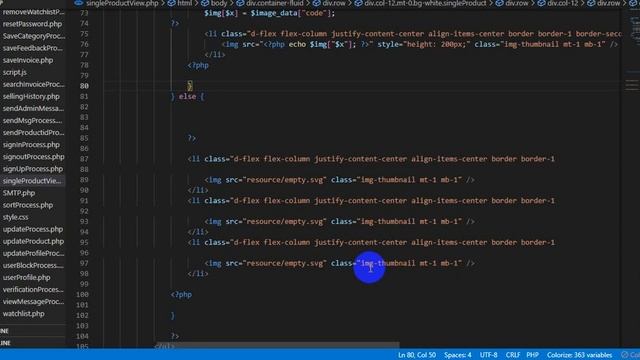The width and height of the screenshot is (640, 360).
Task: Select the singleProductVie... explorer entry
Action: point(32,181)
